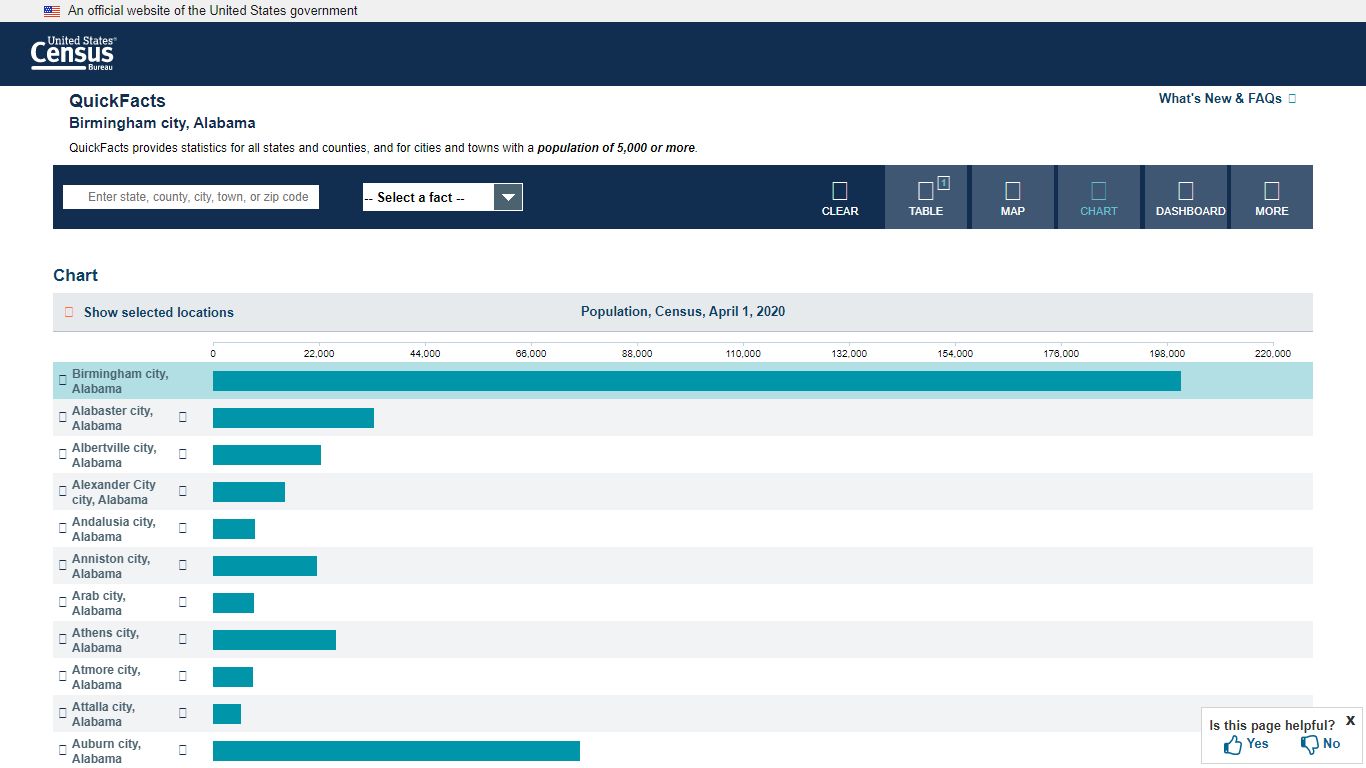The image size is (1366, 768).
Task: Click the Chart section heading
Action: point(75,275)
